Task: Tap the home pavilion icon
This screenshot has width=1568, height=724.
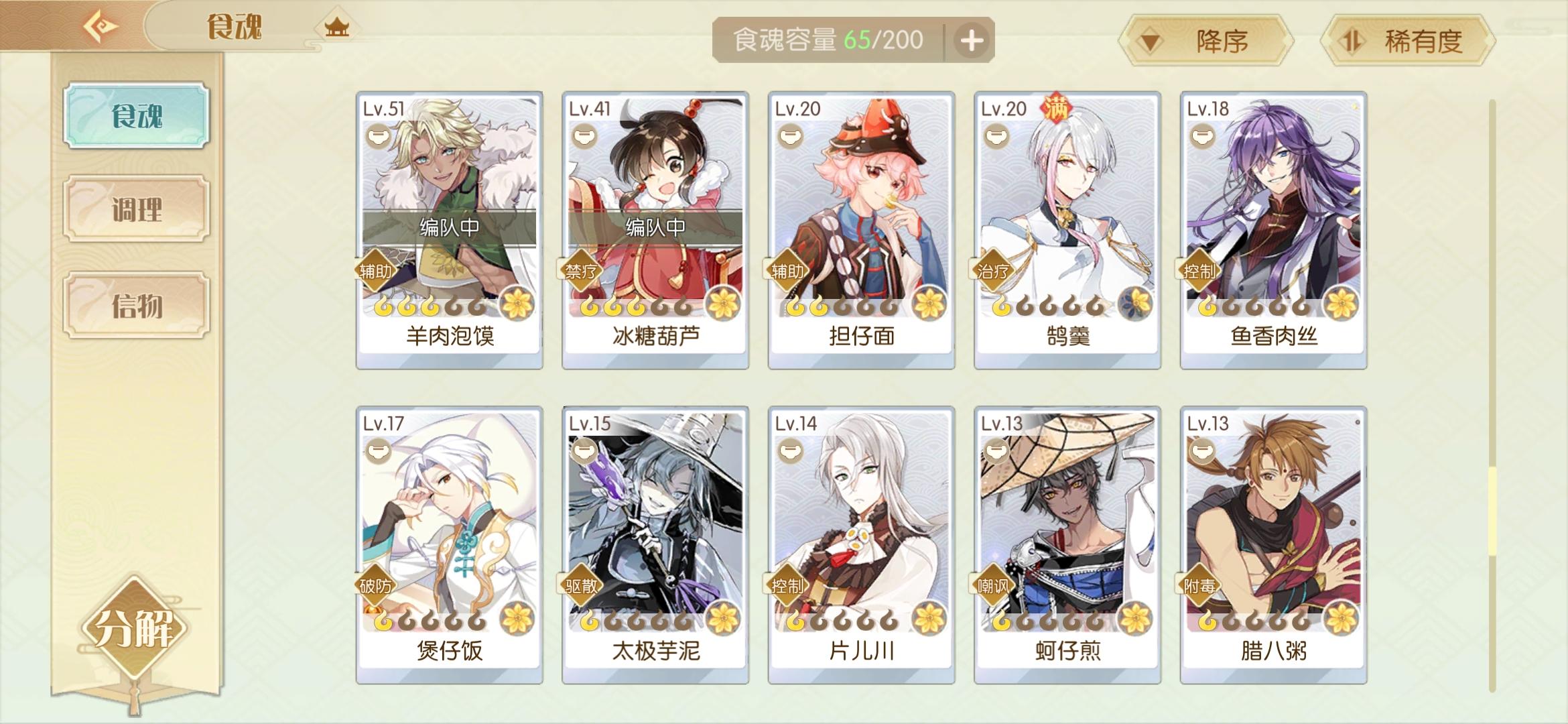Action: point(336,27)
